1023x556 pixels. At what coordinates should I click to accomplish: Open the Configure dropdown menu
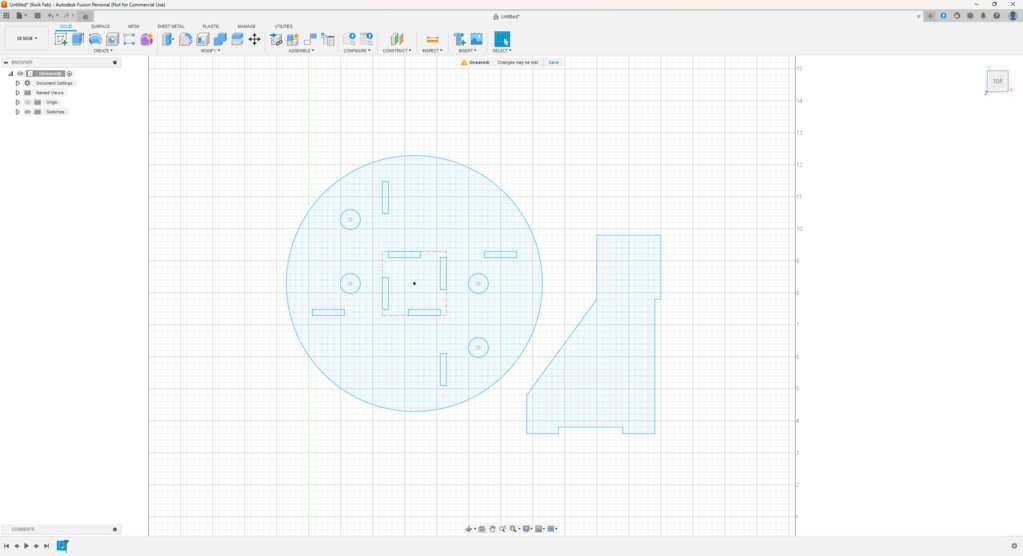tap(357, 51)
